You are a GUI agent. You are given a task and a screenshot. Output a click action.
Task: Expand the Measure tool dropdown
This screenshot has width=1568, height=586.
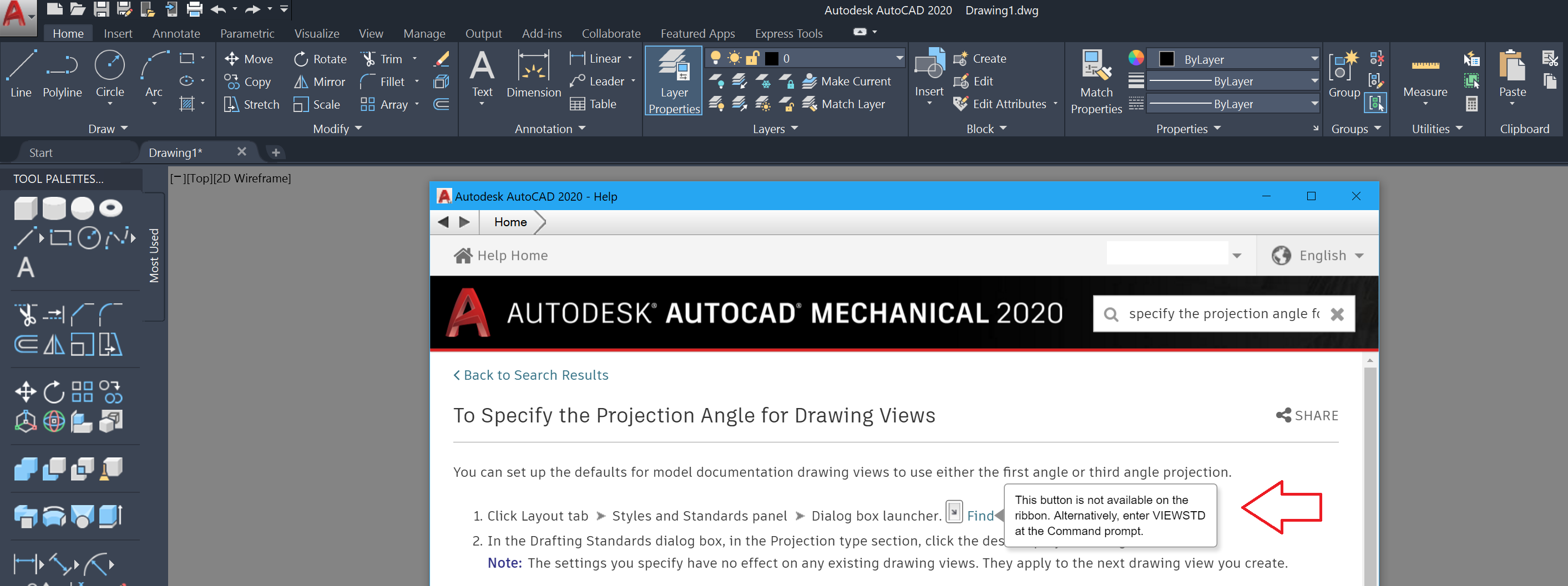(x=1425, y=104)
